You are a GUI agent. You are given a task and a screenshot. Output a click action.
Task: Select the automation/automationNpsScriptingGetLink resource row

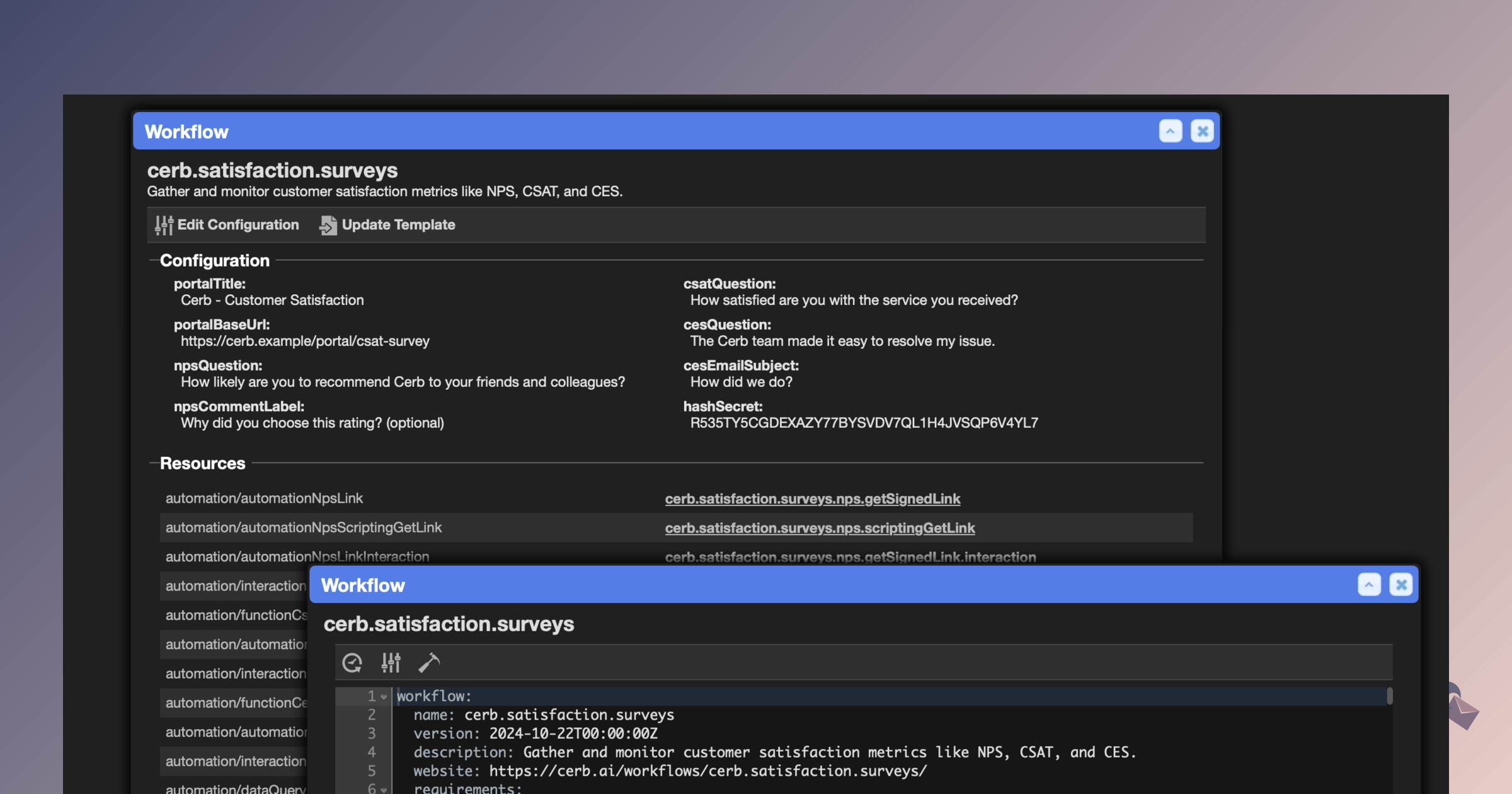(x=304, y=528)
